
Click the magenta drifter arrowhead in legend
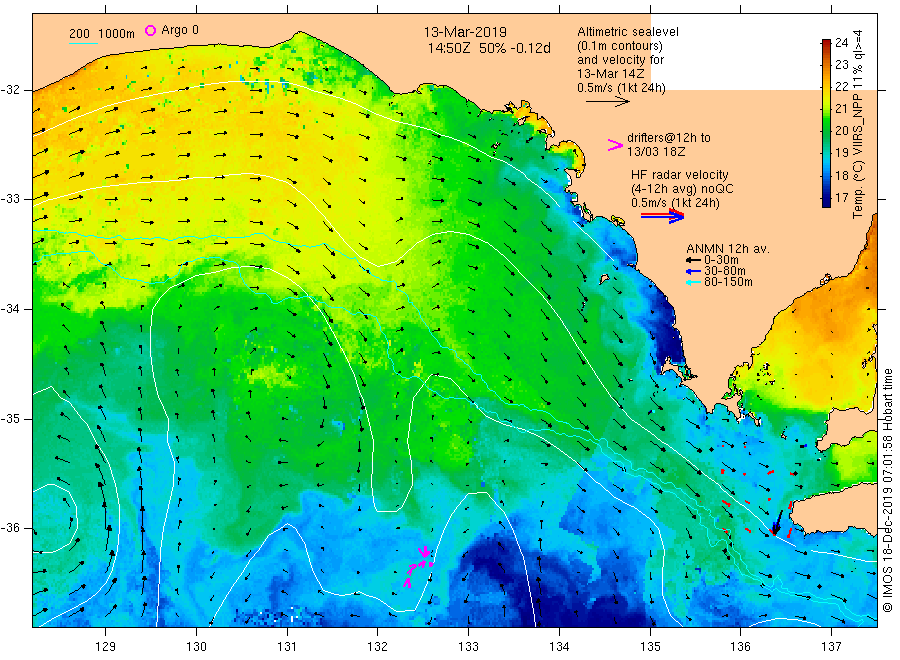[615, 145]
